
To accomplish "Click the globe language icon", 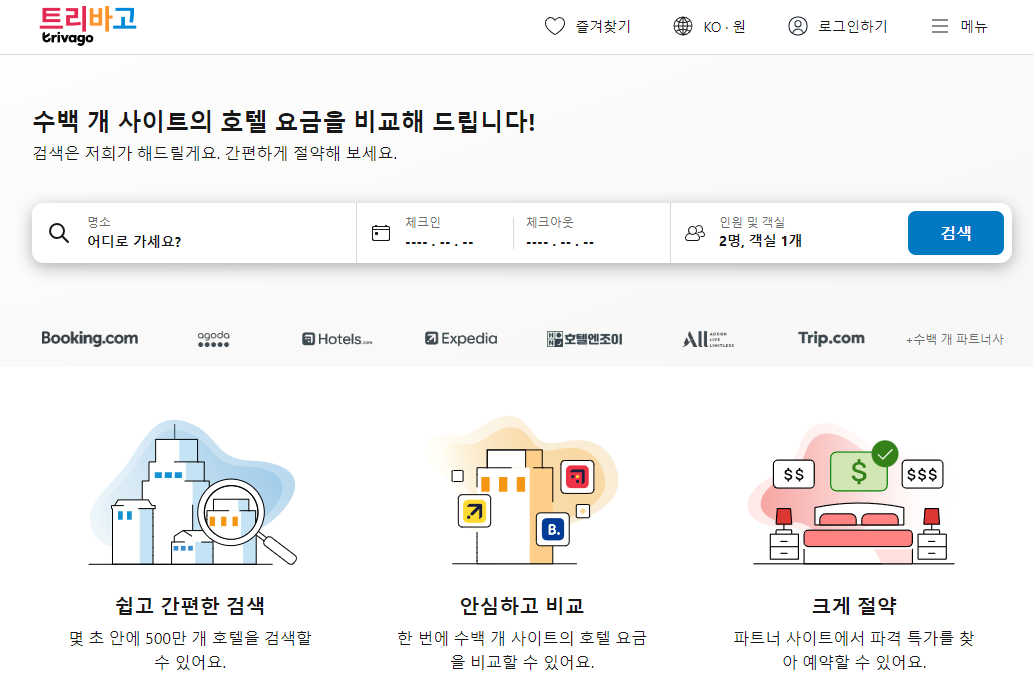I will point(683,26).
